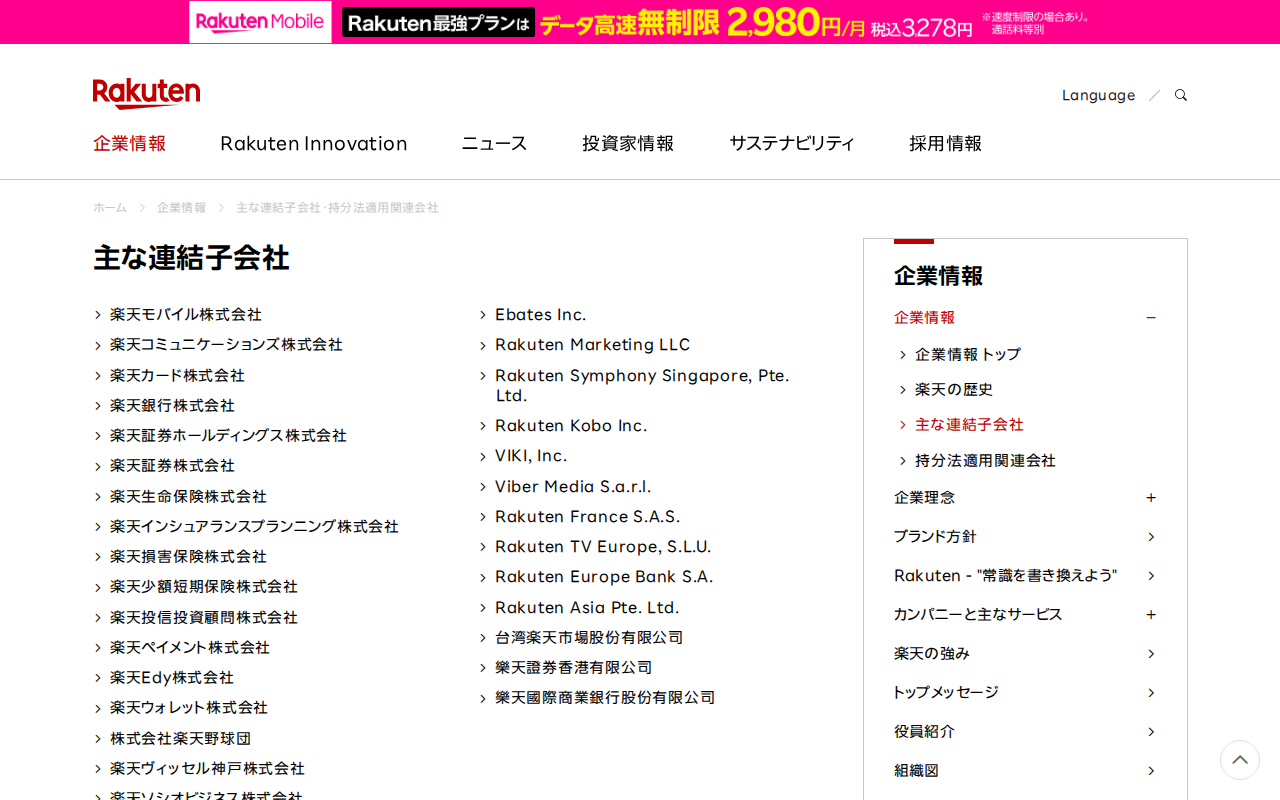The height and width of the screenshot is (800, 1280).
Task: Open 樂天證券香港有限公司 link
Action: pos(574,667)
